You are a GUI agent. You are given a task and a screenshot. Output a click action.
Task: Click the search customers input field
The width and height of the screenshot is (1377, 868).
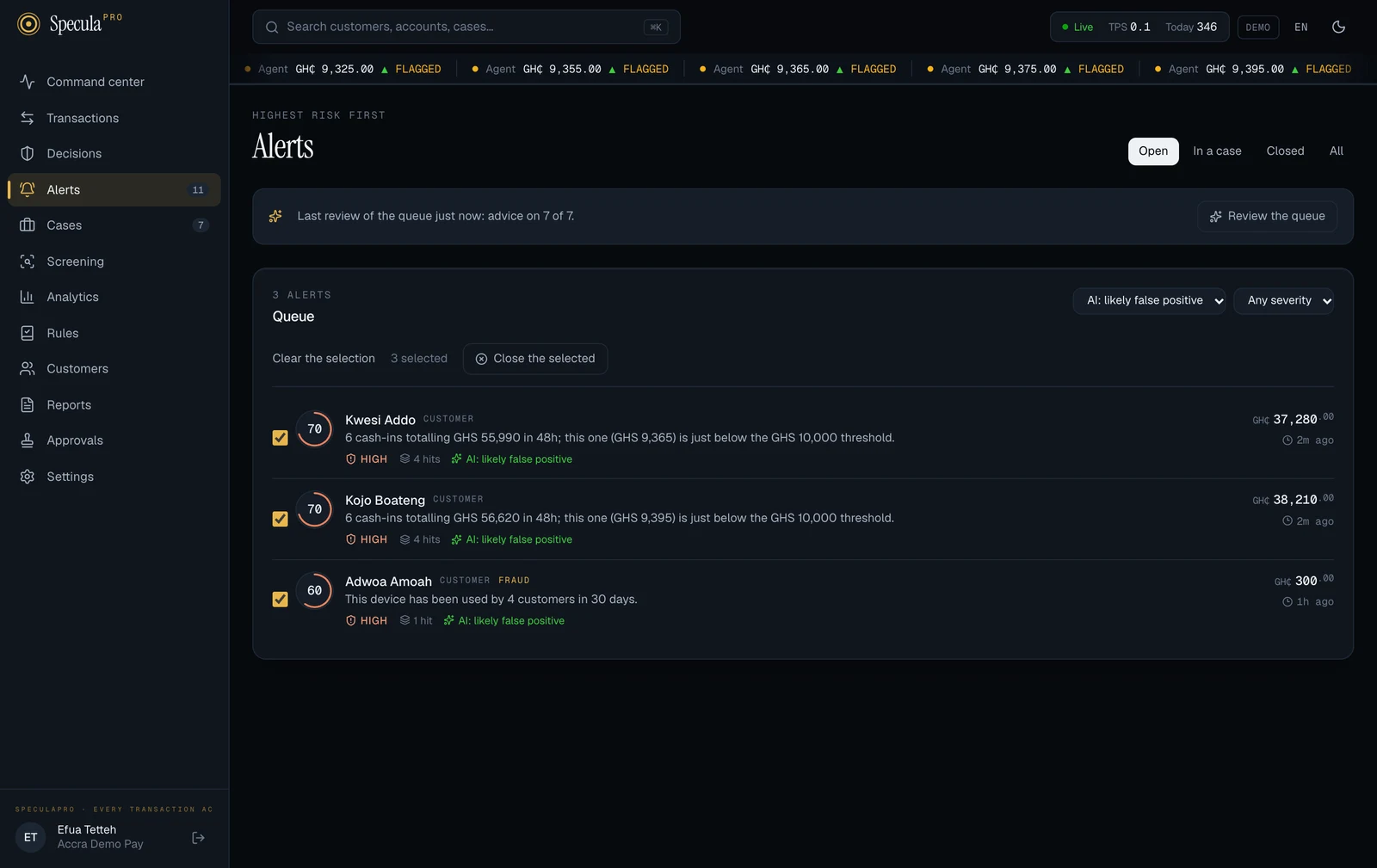pyautogui.click(x=466, y=27)
